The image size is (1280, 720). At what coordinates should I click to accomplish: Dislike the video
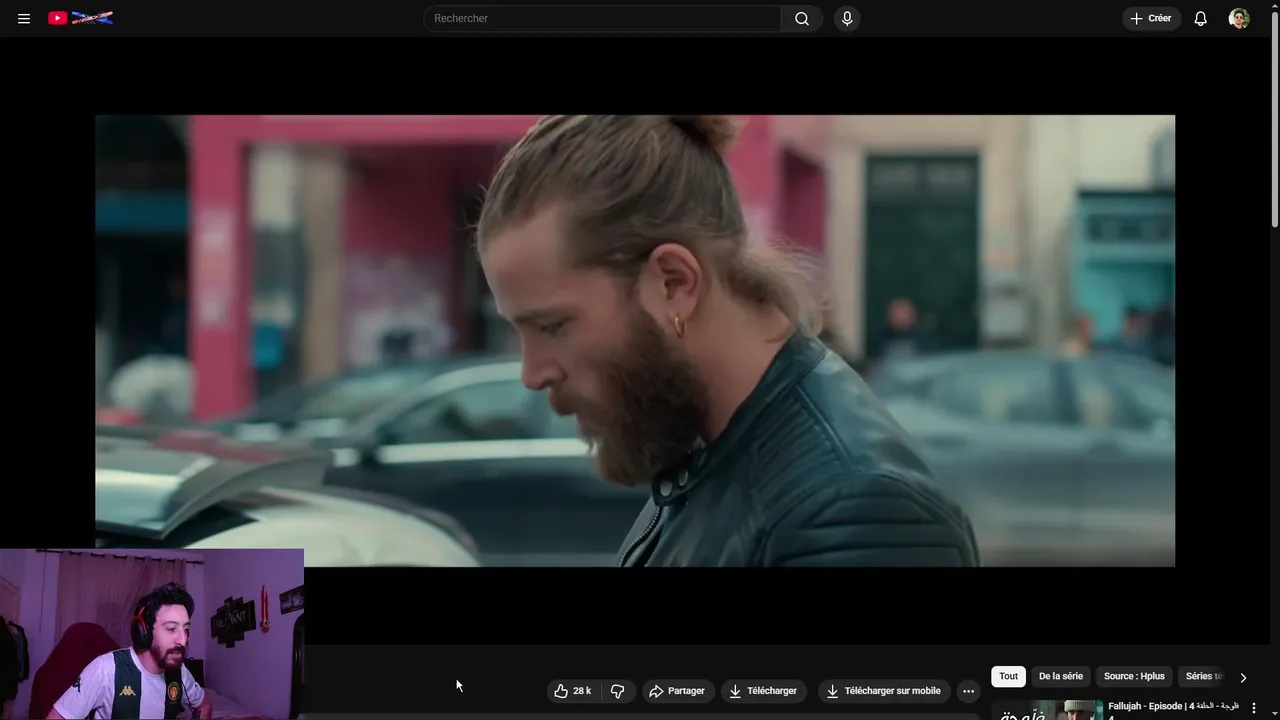617,691
